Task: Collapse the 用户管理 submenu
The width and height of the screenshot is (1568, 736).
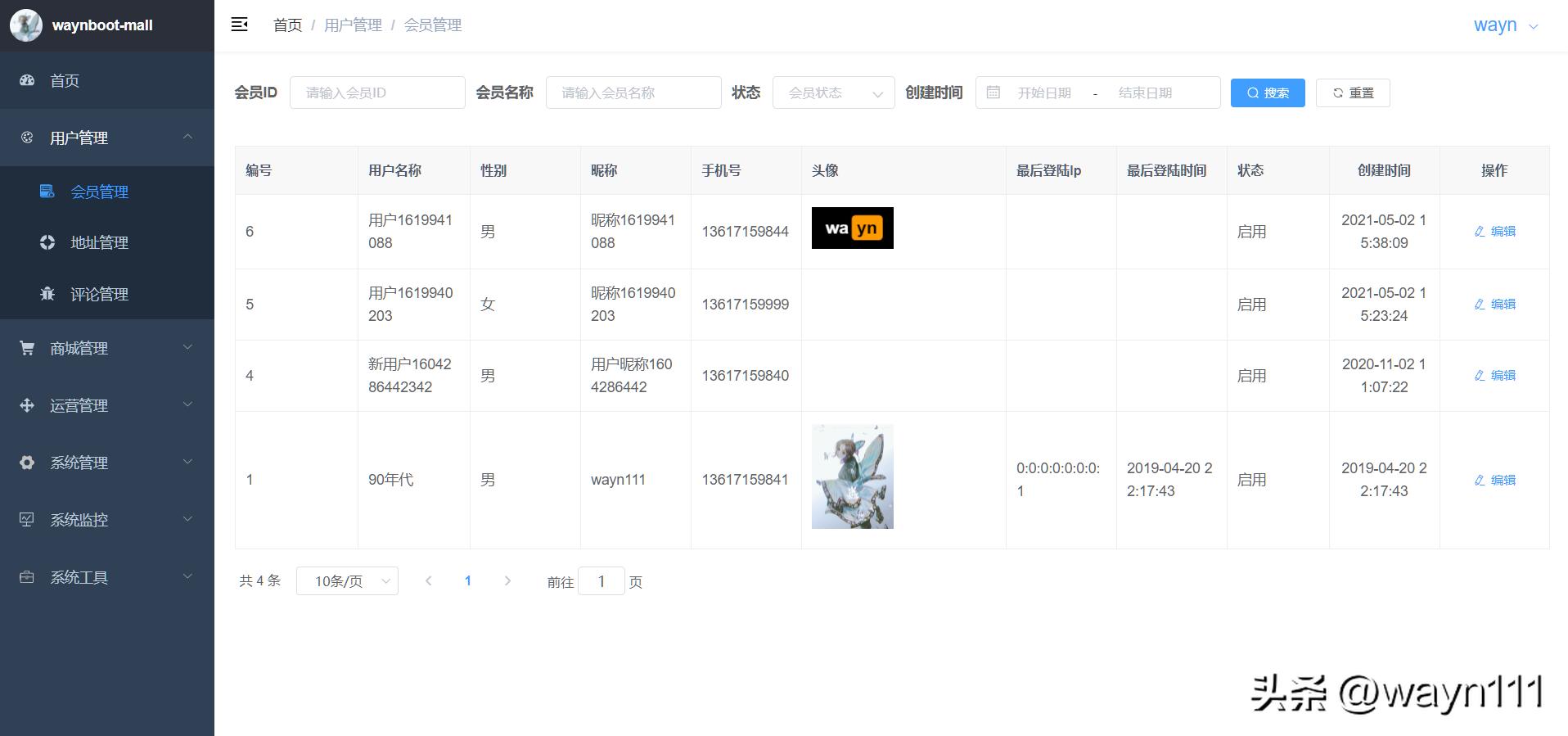Action: click(x=188, y=137)
